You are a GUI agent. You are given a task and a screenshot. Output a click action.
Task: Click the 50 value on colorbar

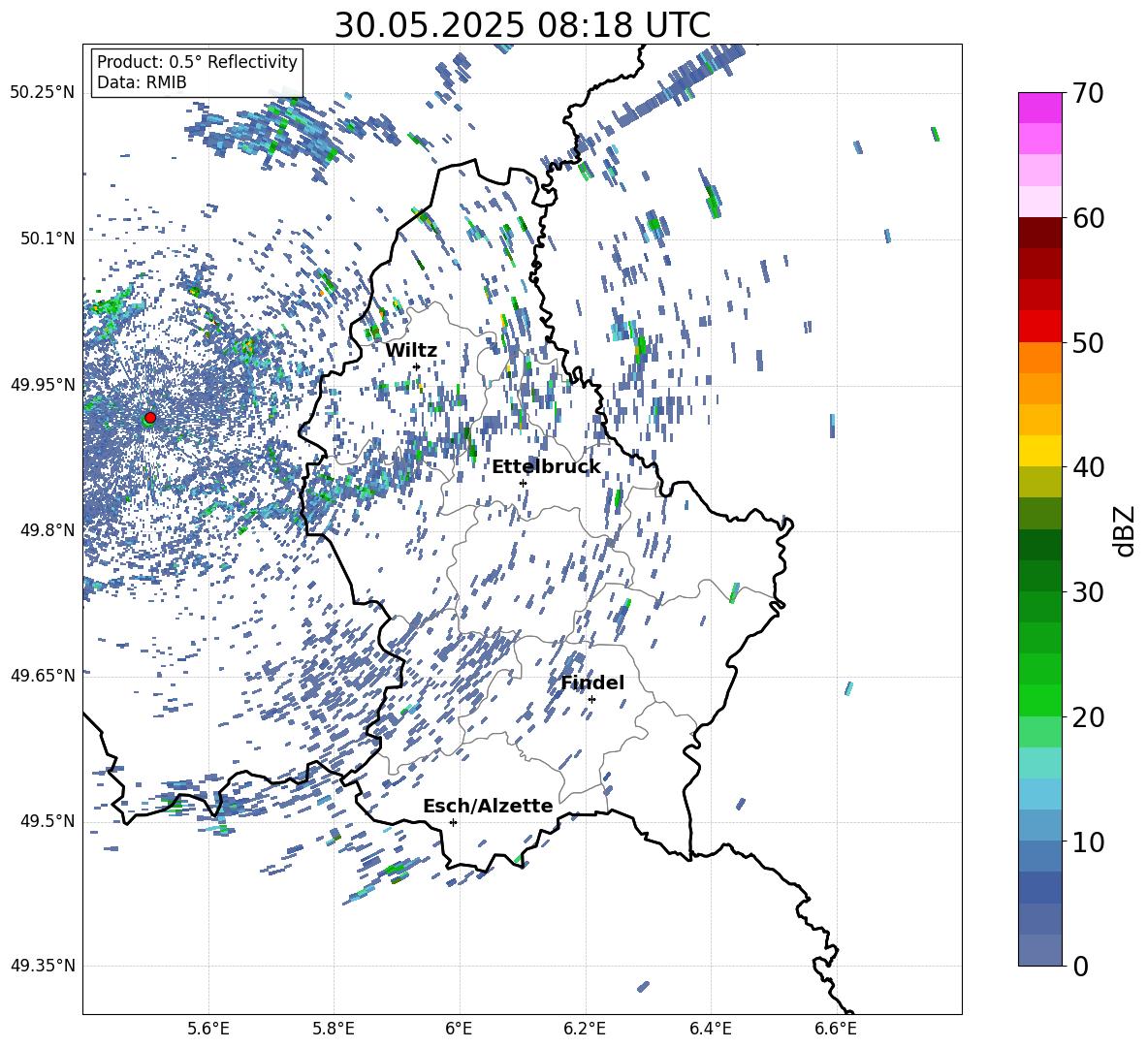[x=1088, y=342]
